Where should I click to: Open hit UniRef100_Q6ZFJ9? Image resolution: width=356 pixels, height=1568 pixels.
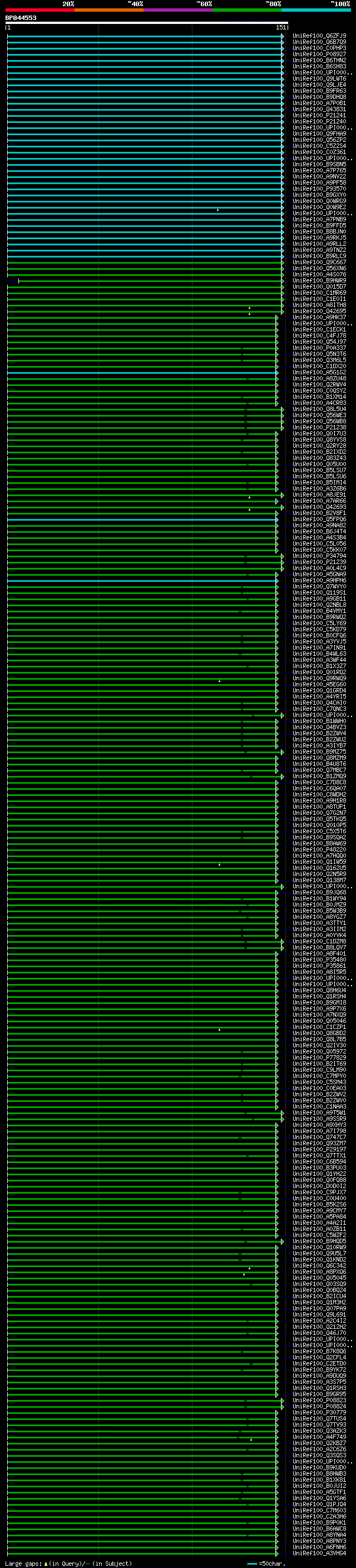point(319,36)
